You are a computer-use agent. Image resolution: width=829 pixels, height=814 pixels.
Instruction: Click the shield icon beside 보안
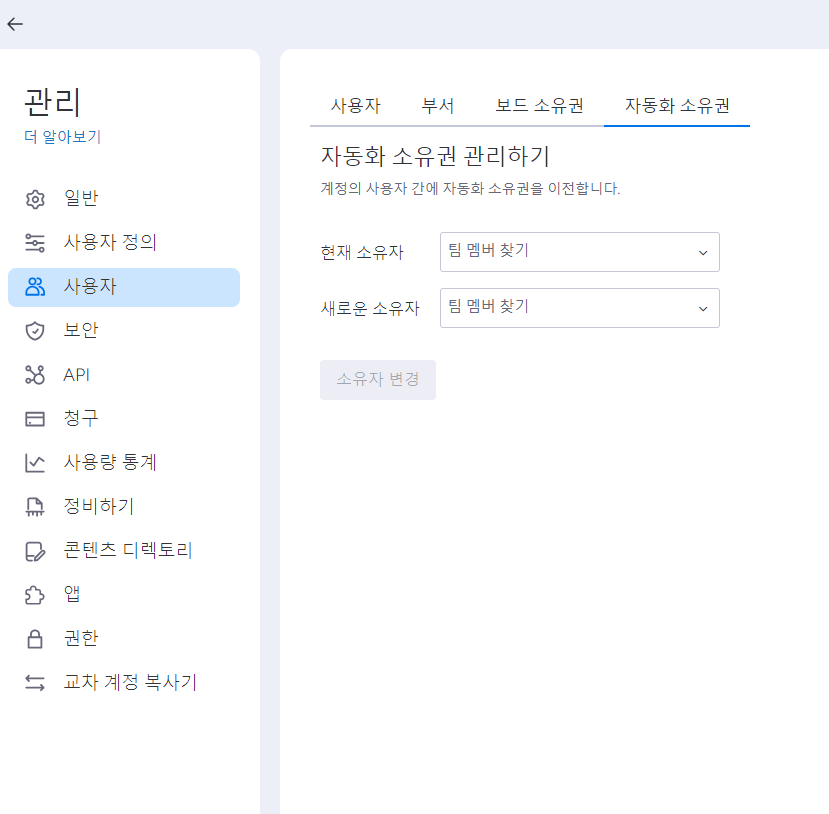coord(35,331)
